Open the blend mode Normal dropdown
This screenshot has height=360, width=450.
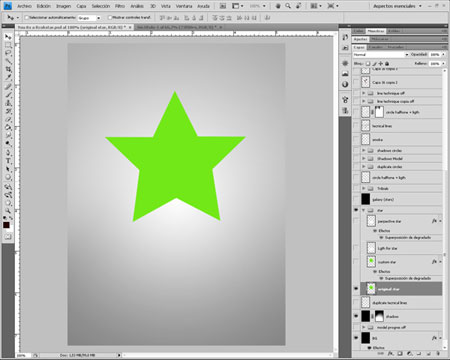pyautogui.click(x=381, y=54)
